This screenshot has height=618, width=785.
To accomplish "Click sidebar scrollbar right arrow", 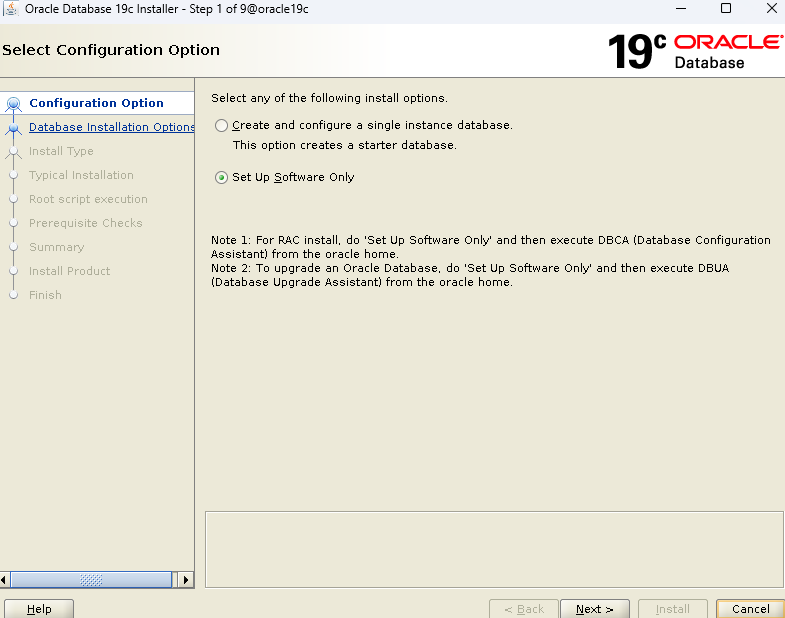I will point(186,580).
